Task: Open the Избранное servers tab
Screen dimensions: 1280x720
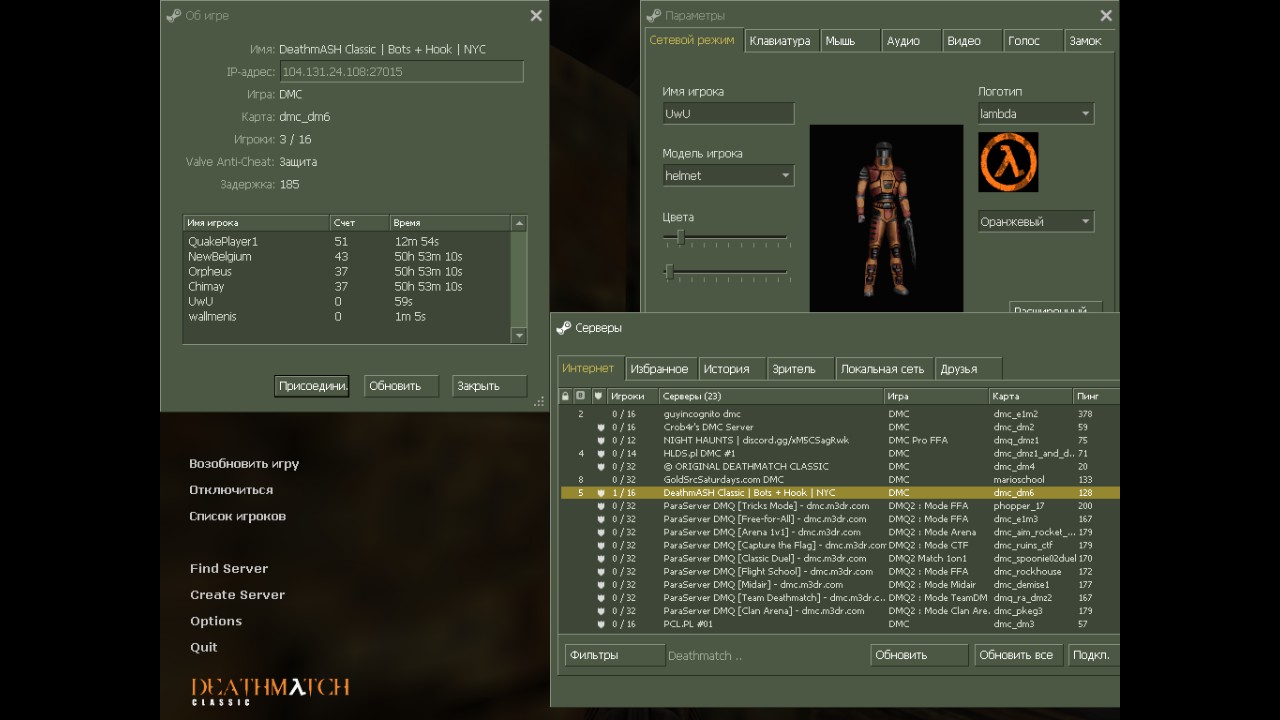Action: [x=659, y=369]
